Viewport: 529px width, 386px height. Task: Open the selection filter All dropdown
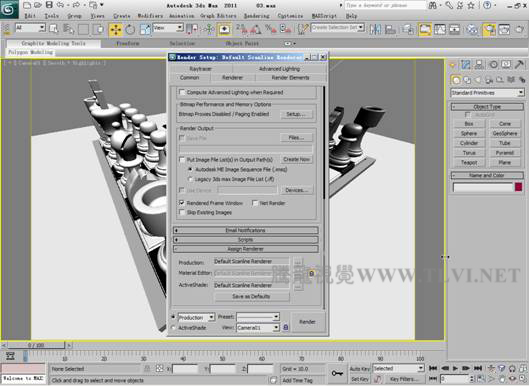tap(30, 28)
